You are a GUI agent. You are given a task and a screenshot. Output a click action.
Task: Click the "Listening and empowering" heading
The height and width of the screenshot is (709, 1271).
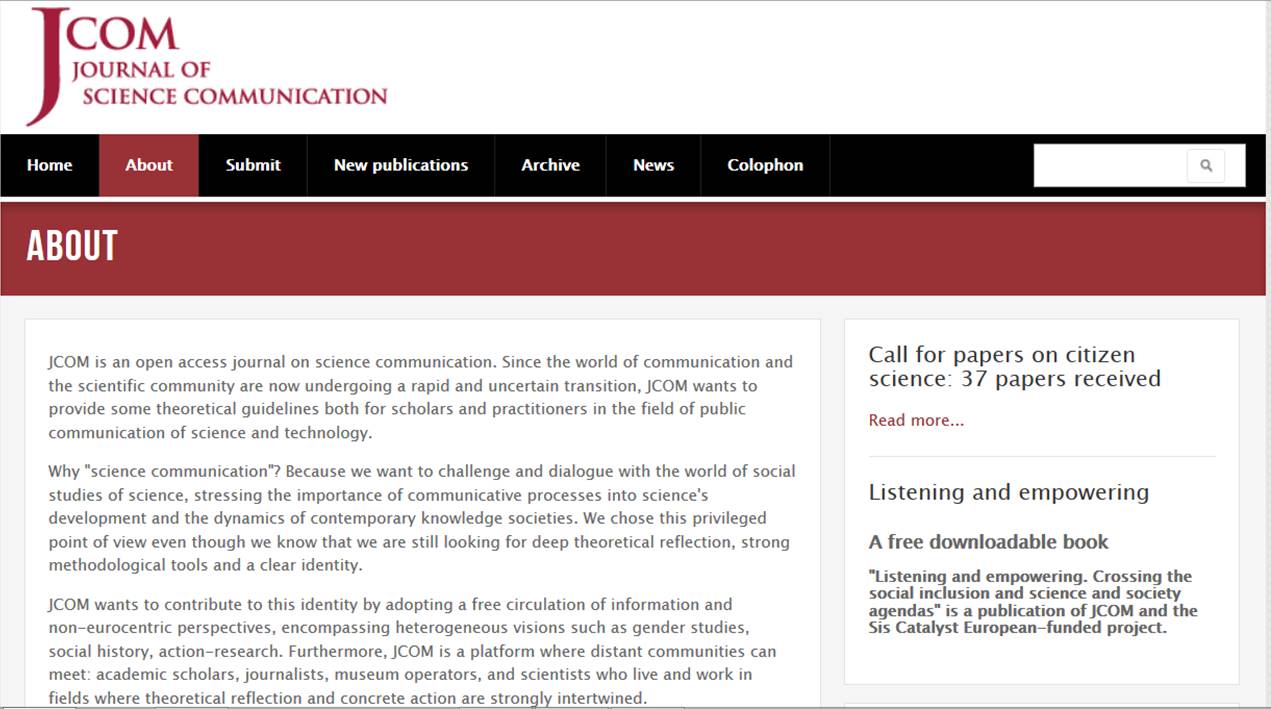coord(1008,492)
